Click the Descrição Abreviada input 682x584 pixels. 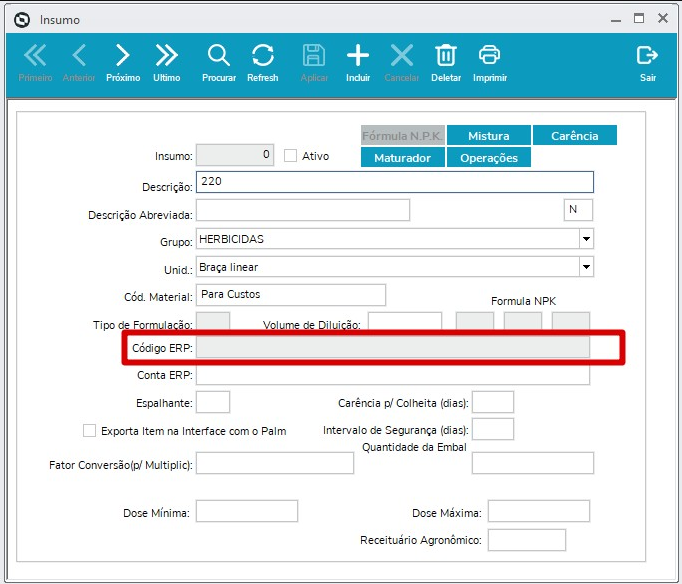coord(303,210)
